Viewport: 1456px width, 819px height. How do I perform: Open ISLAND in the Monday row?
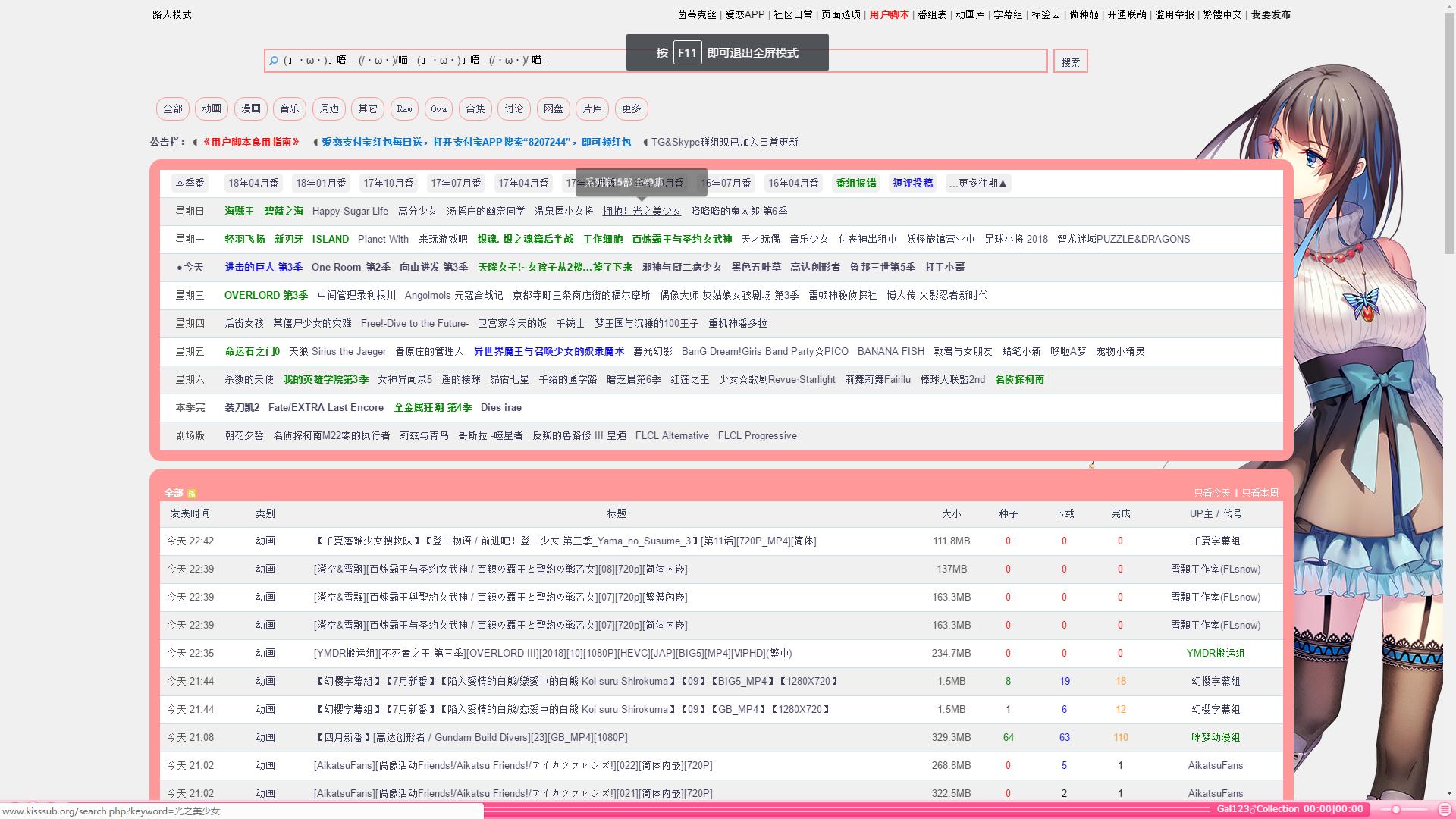tap(331, 239)
